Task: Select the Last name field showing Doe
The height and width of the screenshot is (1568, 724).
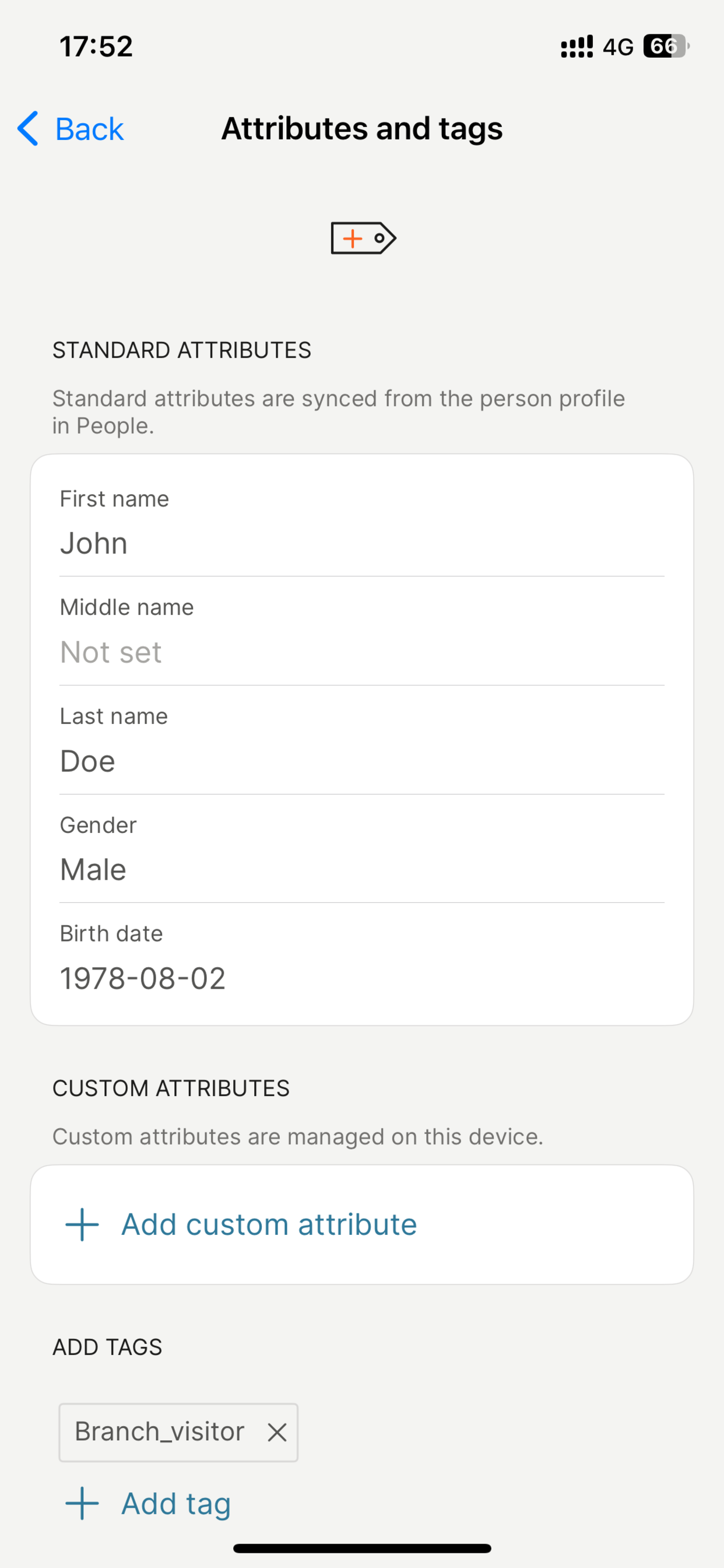Action: coord(362,740)
